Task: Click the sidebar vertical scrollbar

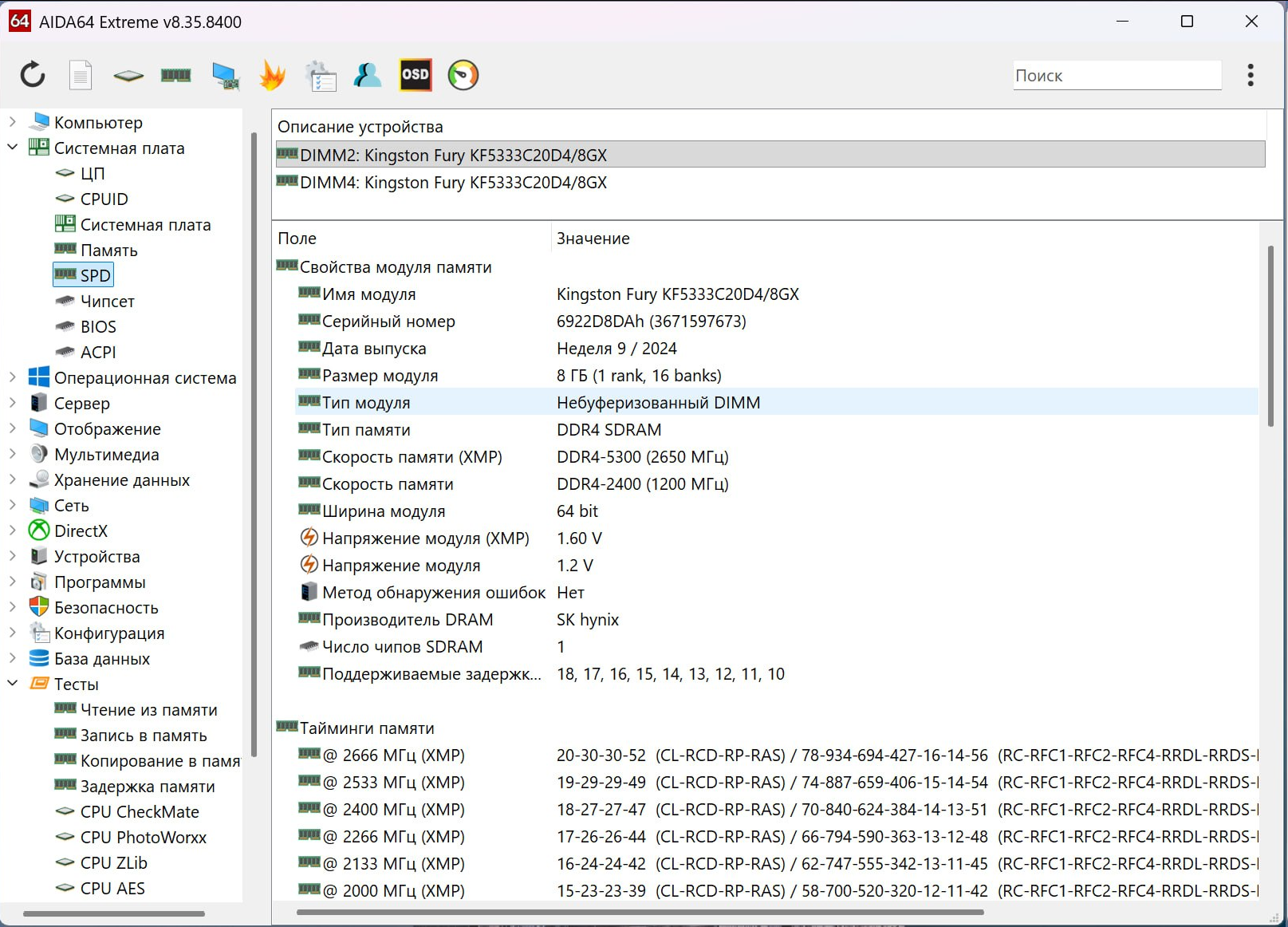Action: point(254,444)
